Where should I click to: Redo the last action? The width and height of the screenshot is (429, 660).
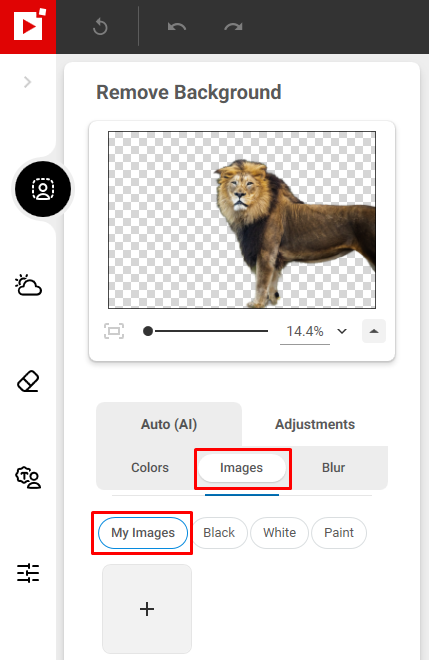pos(233,27)
